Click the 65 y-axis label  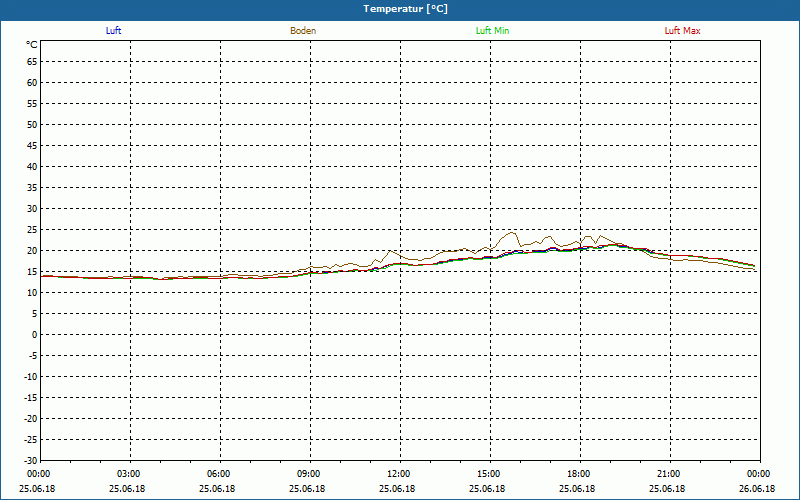coord(32,62)
